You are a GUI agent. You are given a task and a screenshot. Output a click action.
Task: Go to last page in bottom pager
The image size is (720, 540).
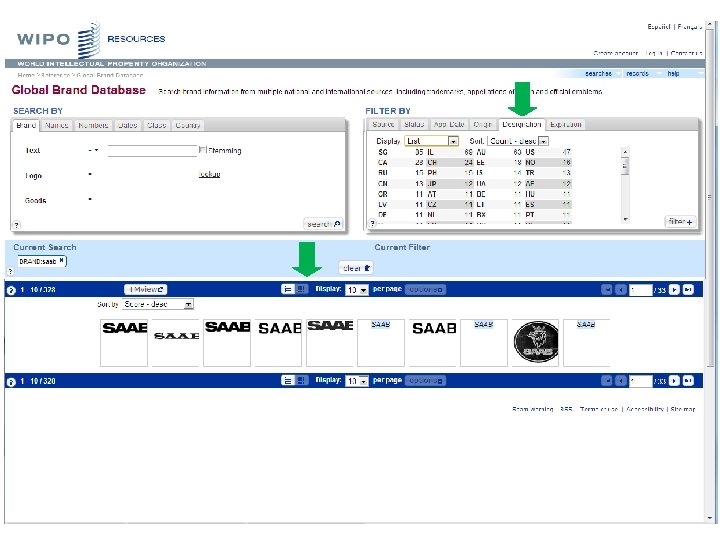pyautogui.click(x=688, y=381)
